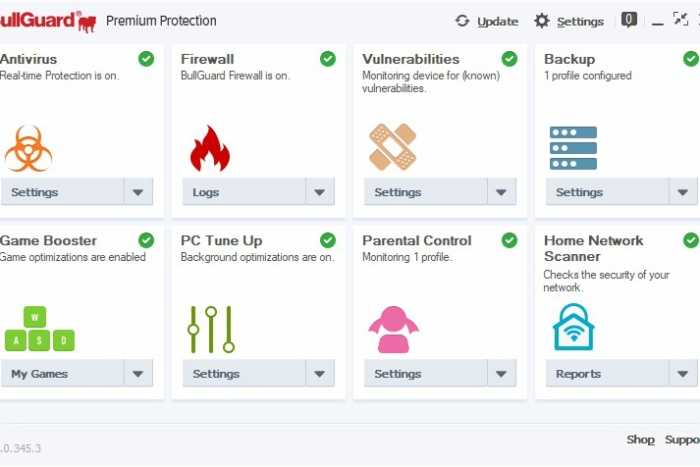Click the green status check on Parental Control

click(x=509, y=240)
